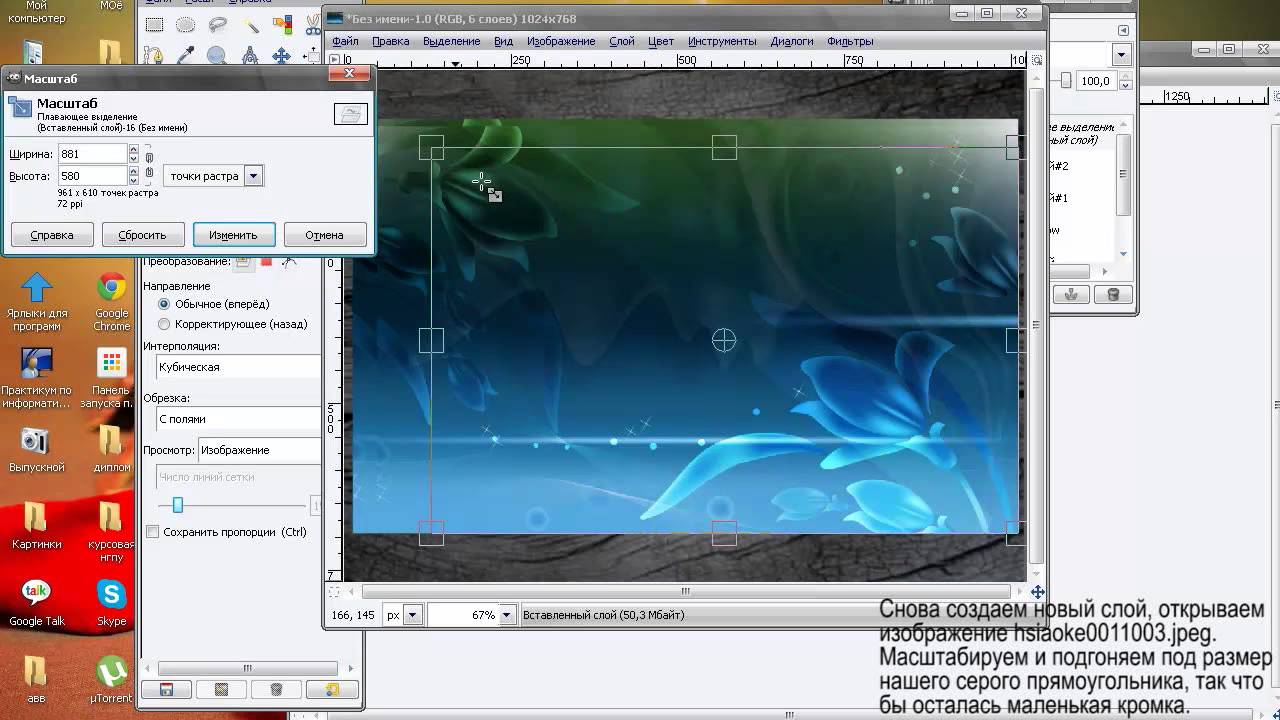The height and width of the screenshot is (720, 1280).
Task: Open Skype desktop shortcut
Action: point(112,603)
